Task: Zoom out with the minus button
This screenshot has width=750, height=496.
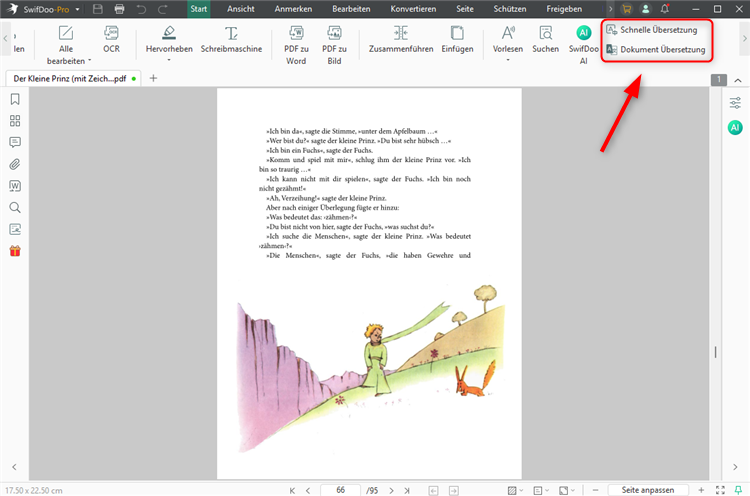Action: (596, 490)
